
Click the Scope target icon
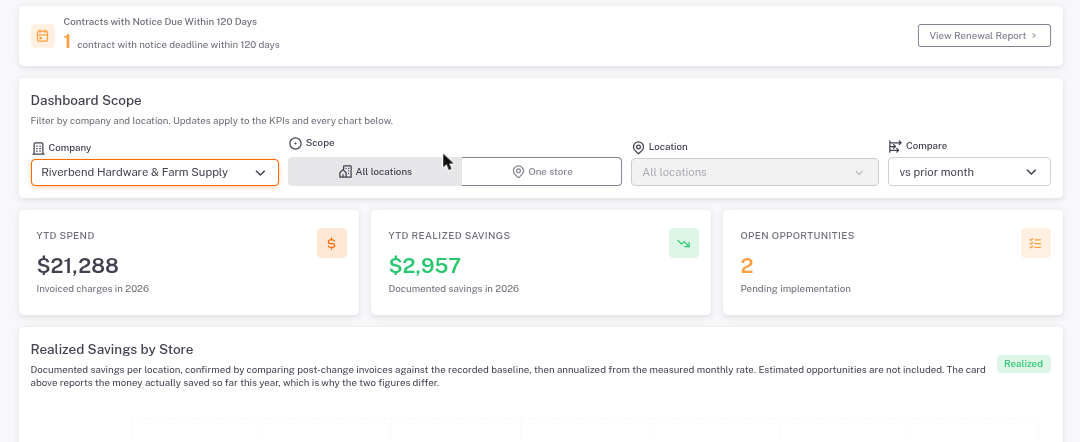click(295, 143)
